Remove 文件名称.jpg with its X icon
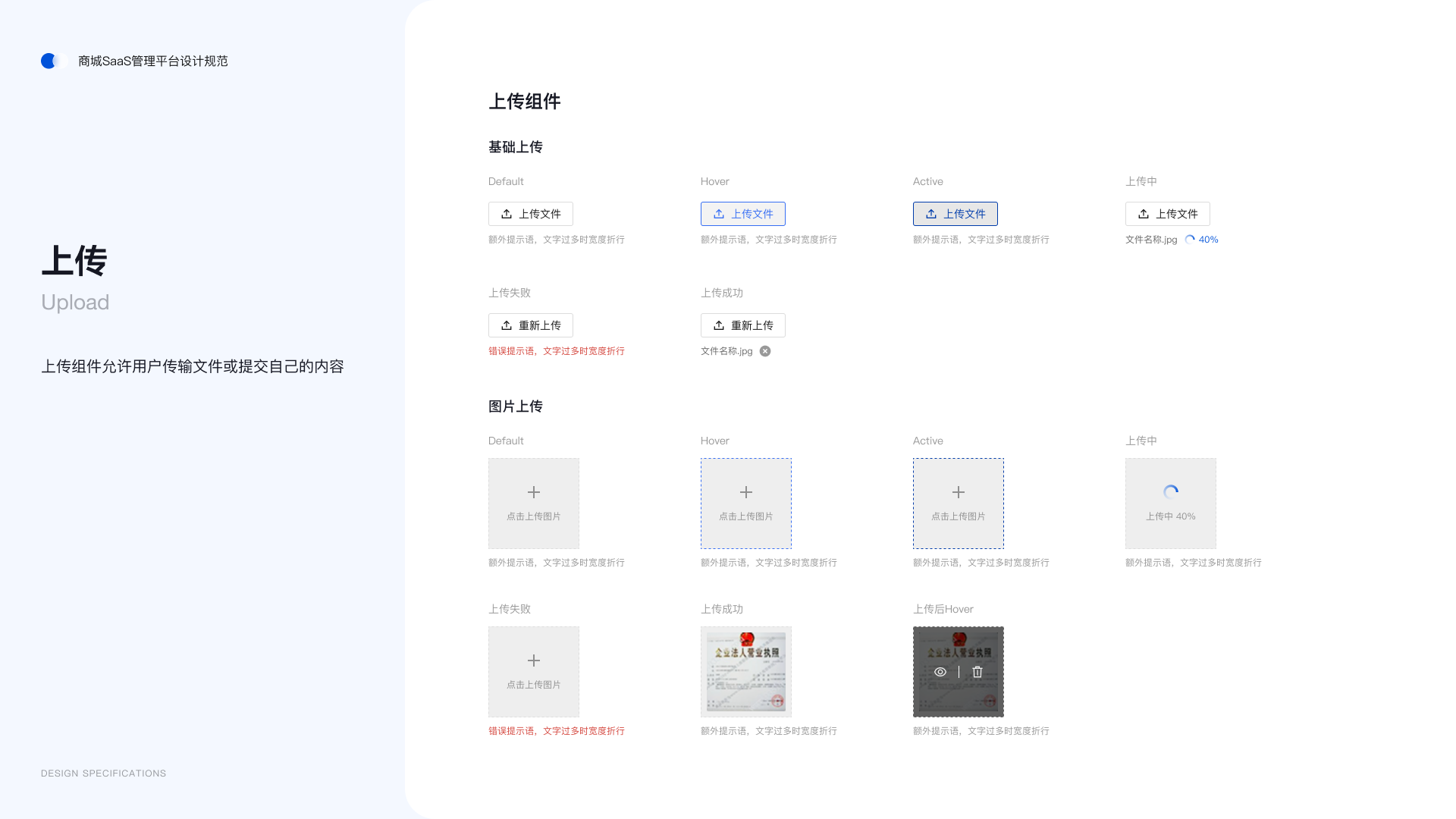Image resolution: width=1456 pixels, height=819 pixels. (x=765, y=351)
